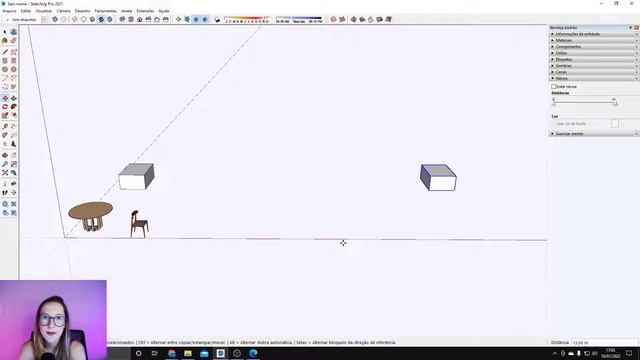Enable the Exibir névoa checkbox
The image size is (640, 360).
point(554,87)
